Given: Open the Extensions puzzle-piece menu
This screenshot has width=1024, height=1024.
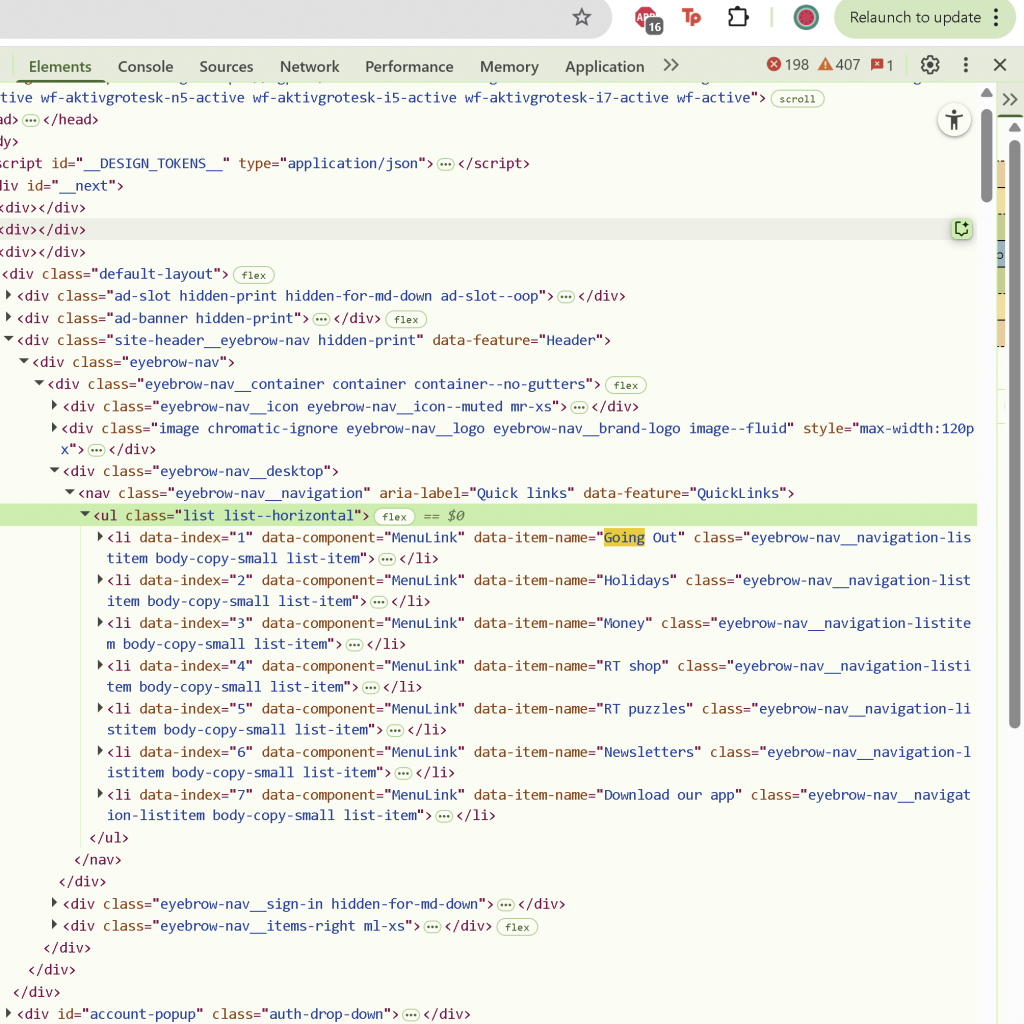Looking at the screenshot, I should pos(738,17).
